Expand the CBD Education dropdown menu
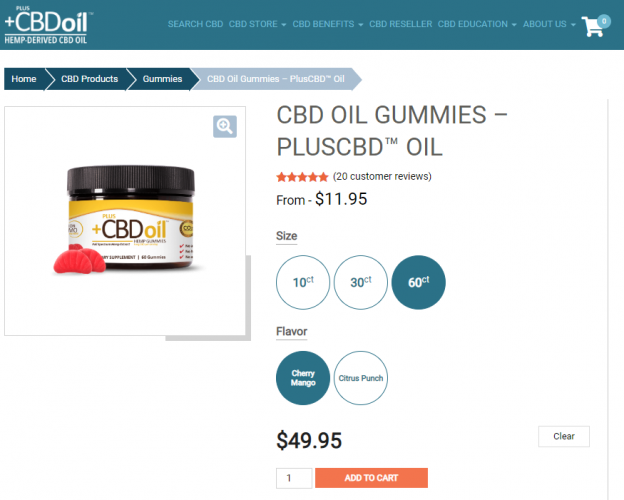Viewport: 624px width, 500px height. click(x=477, y=24)
